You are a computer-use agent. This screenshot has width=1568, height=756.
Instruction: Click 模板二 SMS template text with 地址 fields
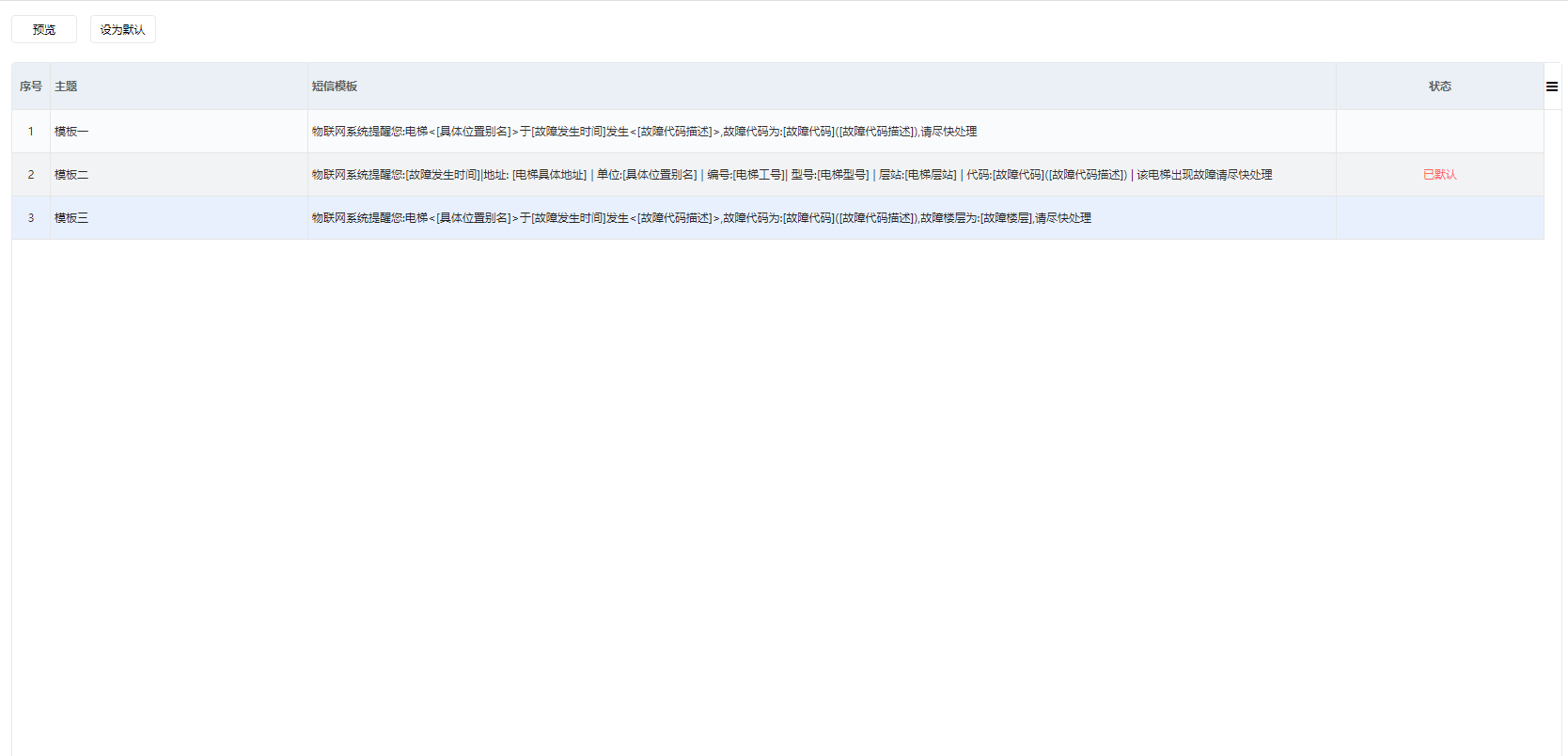tap(792, 175)
